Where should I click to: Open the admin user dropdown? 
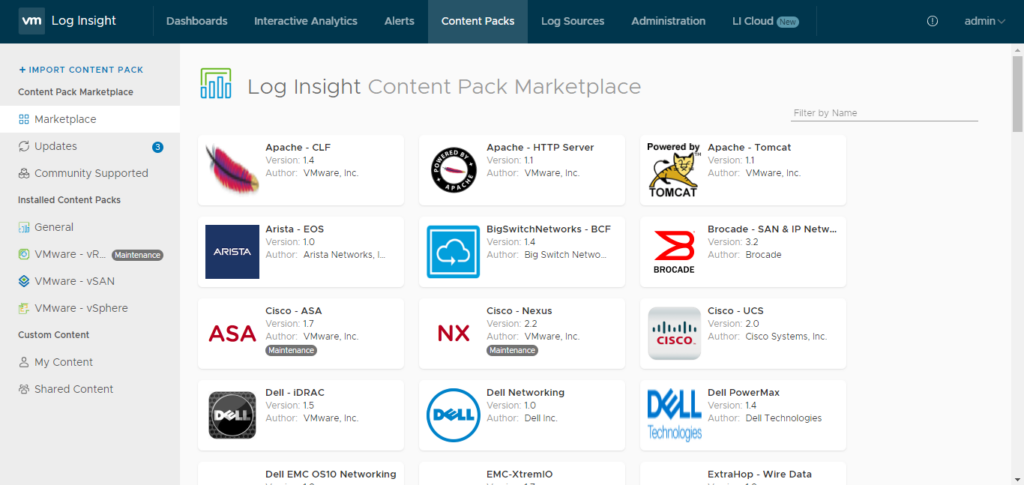984,21
